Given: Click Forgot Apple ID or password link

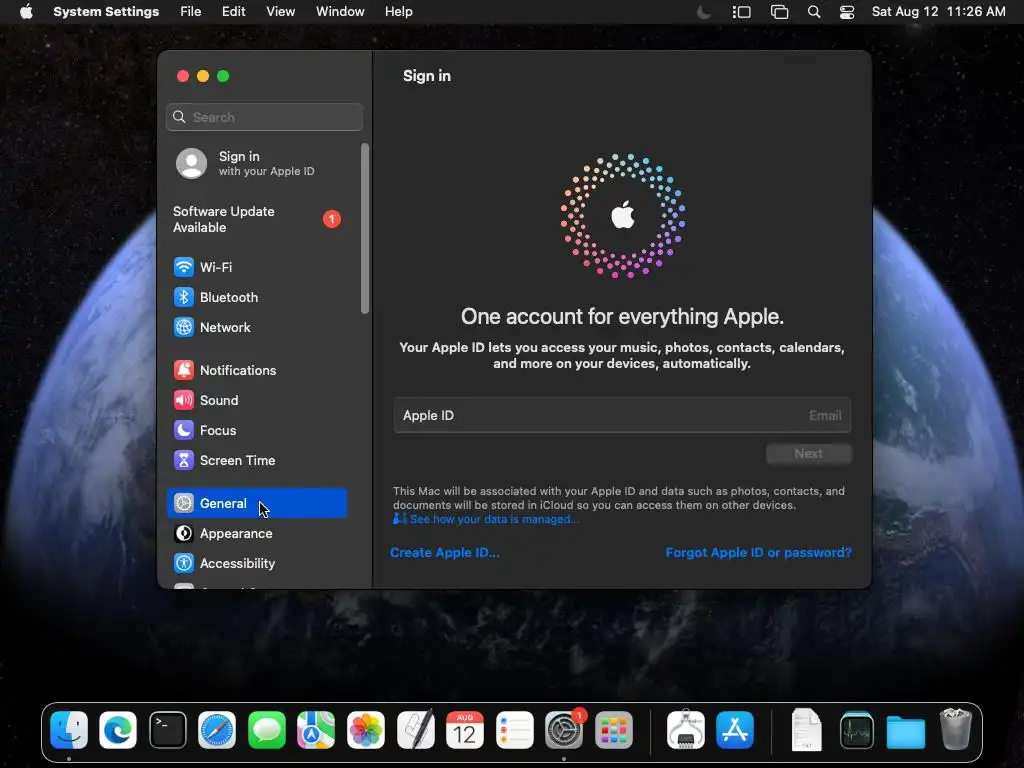Looking at the screenshot, I should (758, 552).
